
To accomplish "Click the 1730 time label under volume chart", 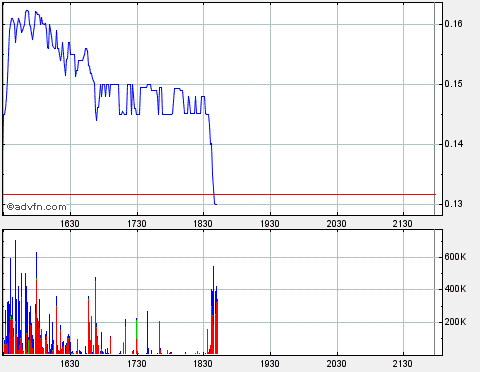I will tap(137, 364).
